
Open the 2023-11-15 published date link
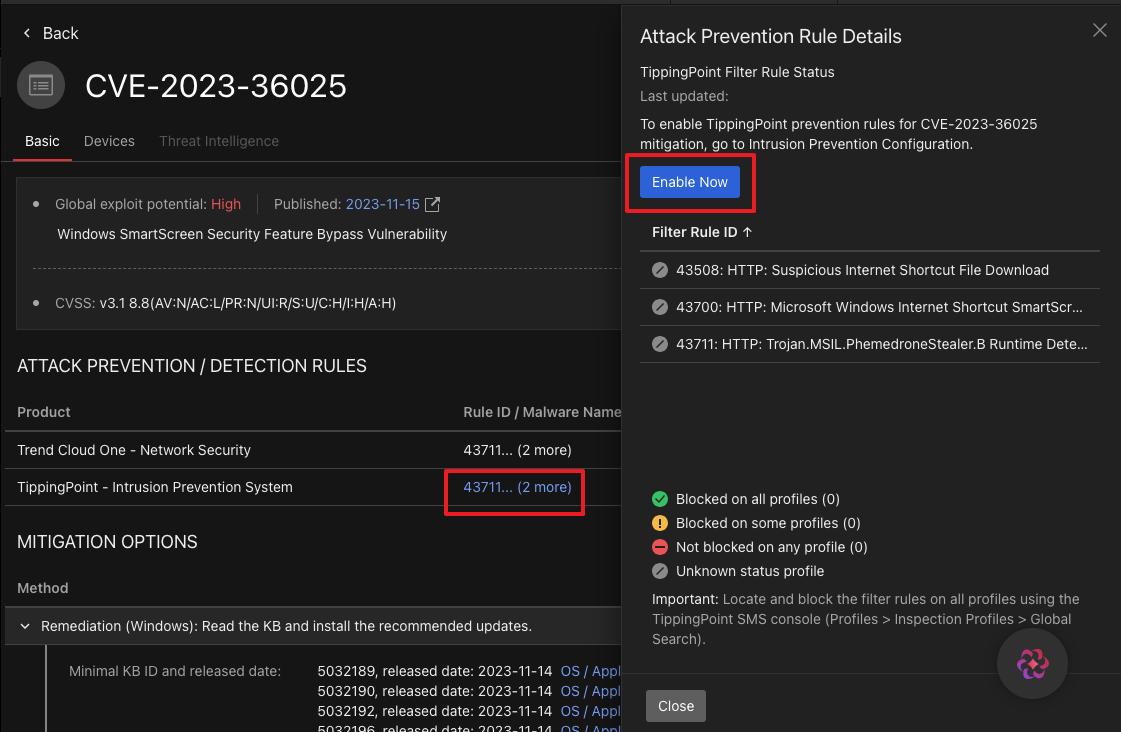381,204
